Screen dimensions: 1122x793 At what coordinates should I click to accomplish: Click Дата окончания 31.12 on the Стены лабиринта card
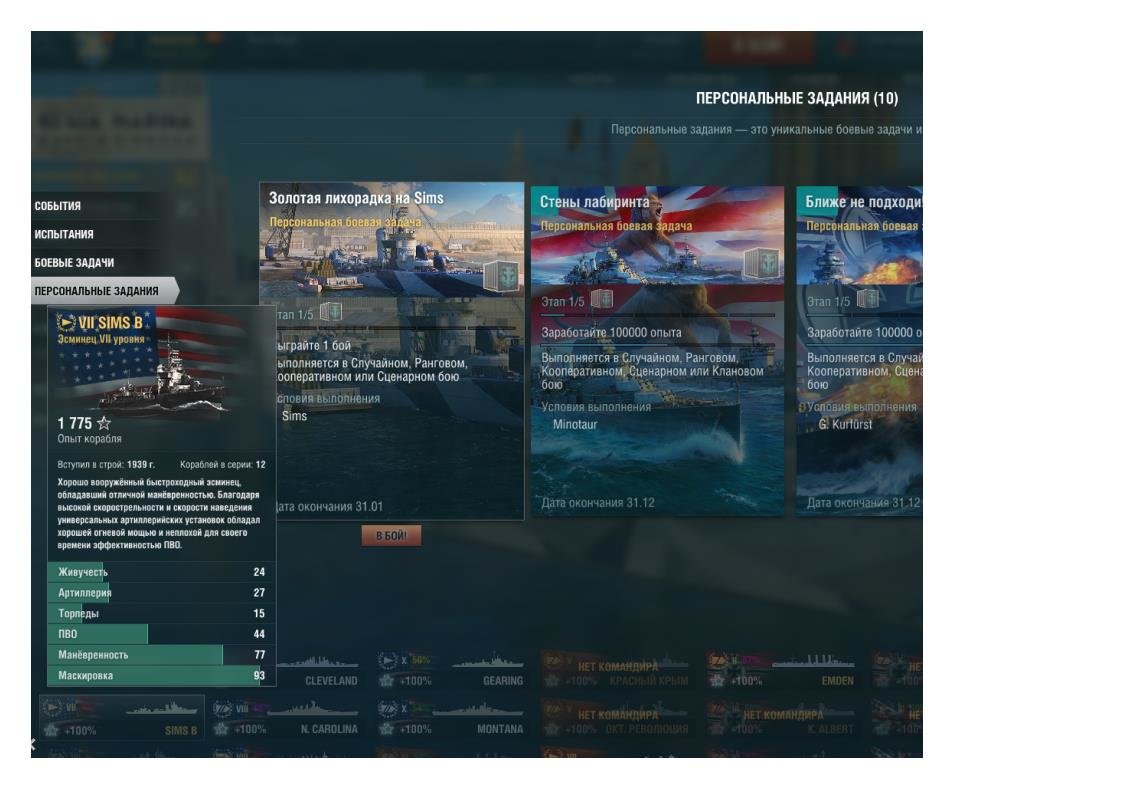[597, 503]
